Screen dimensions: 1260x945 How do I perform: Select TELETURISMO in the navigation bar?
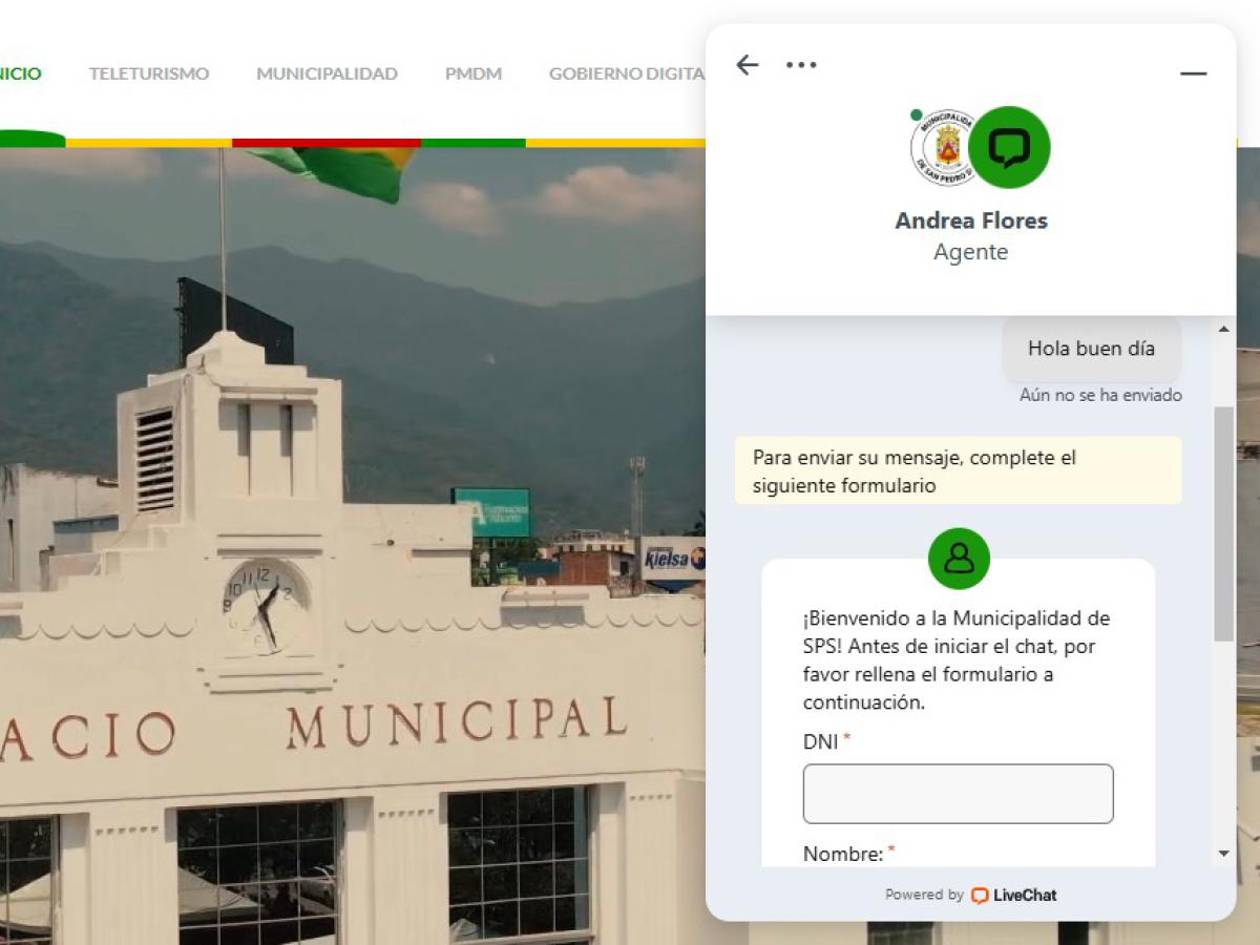click(148, 73)
